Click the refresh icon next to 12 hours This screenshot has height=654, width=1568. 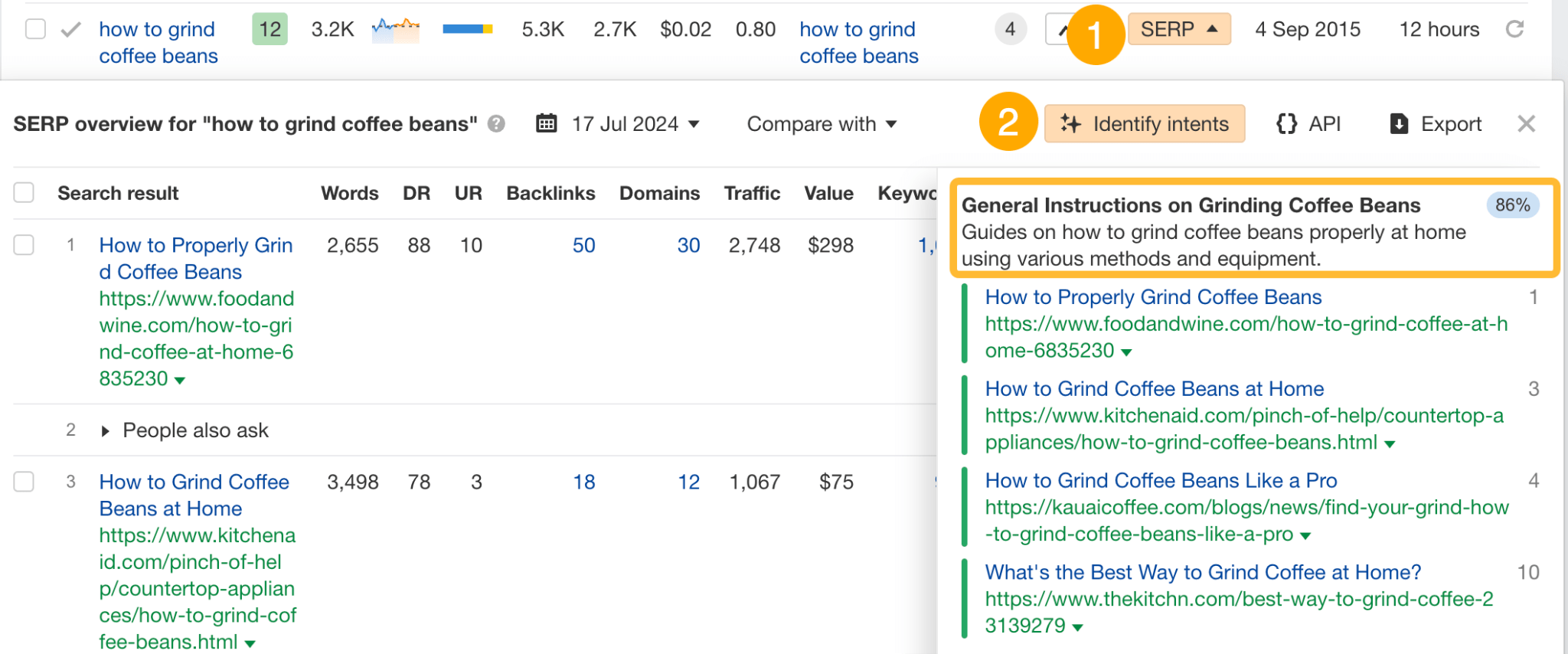coord(1514,29)
